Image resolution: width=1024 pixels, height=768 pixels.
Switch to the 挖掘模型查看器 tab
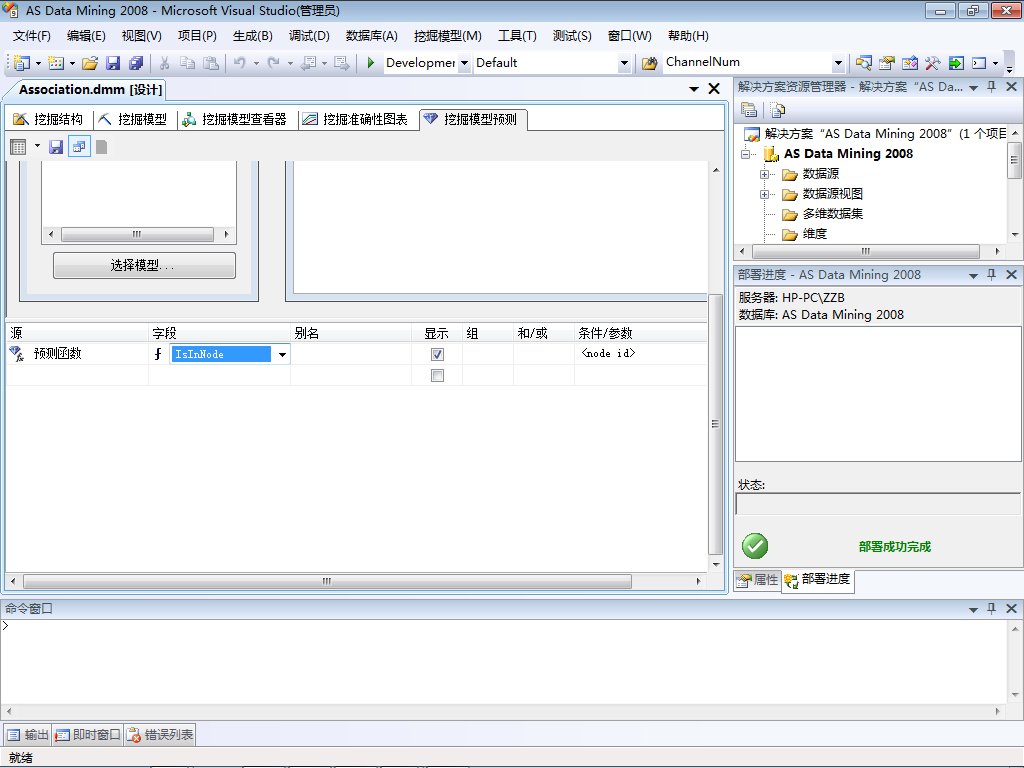[234, 119]
